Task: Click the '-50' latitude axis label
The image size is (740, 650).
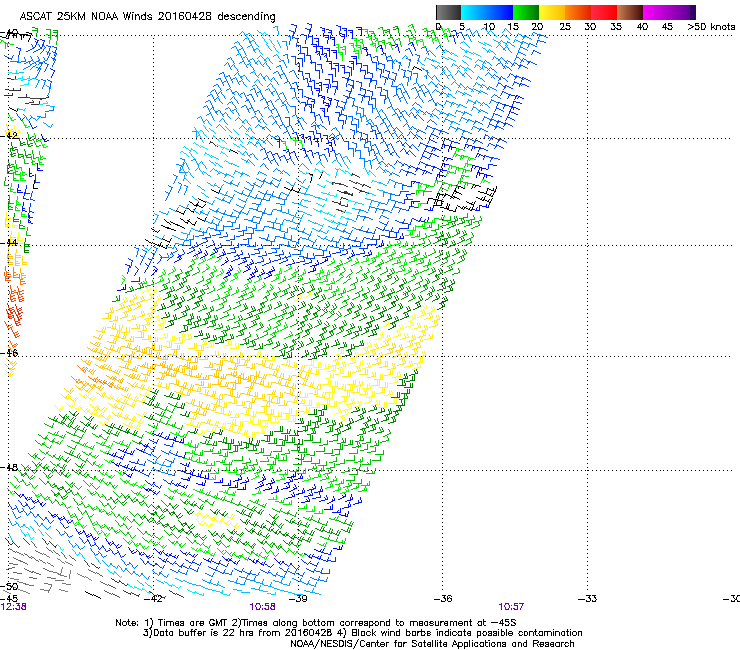Action: [x=9, y=586]
